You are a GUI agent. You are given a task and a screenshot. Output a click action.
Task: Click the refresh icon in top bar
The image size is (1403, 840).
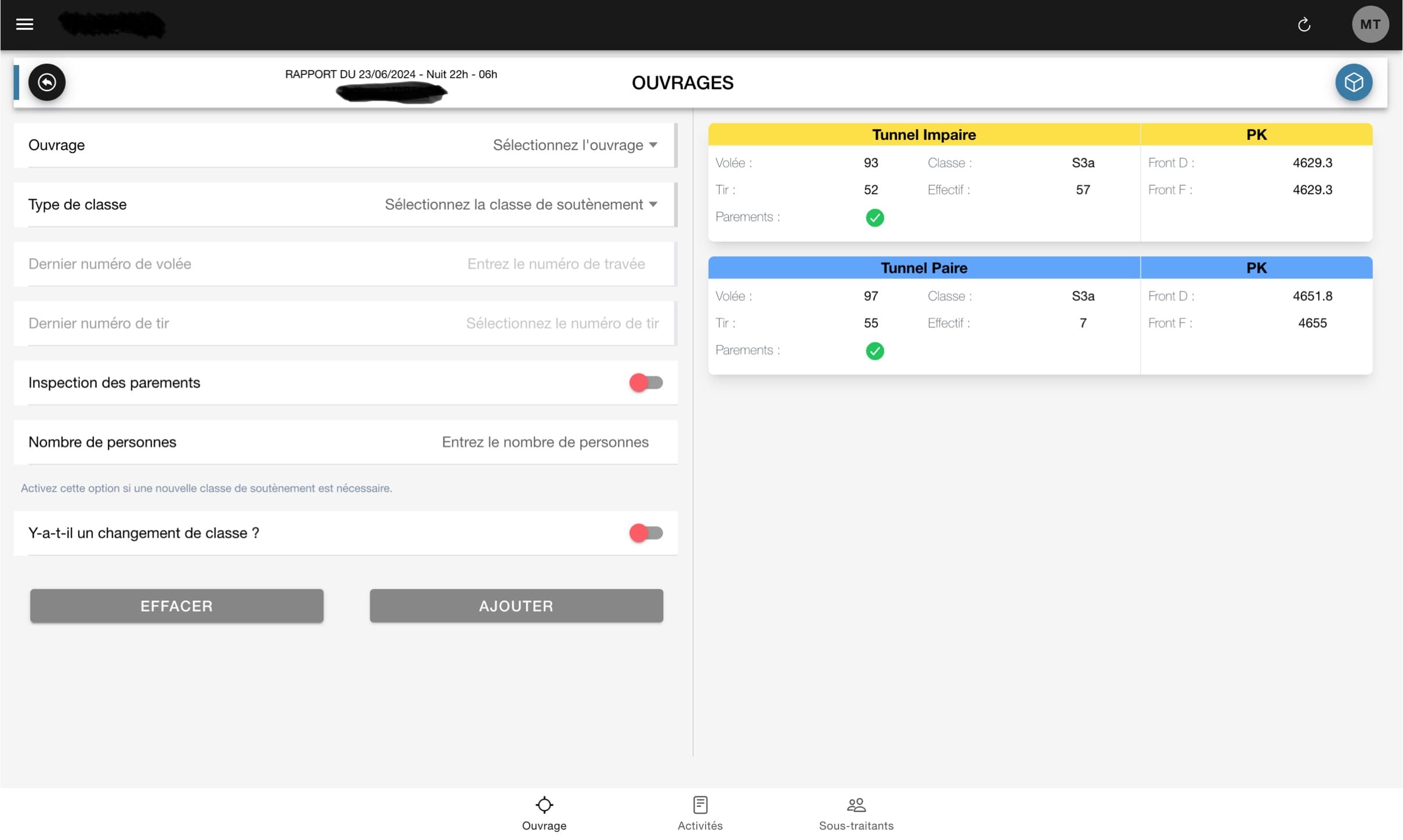pyautogui.click(x=1304, y=24)
